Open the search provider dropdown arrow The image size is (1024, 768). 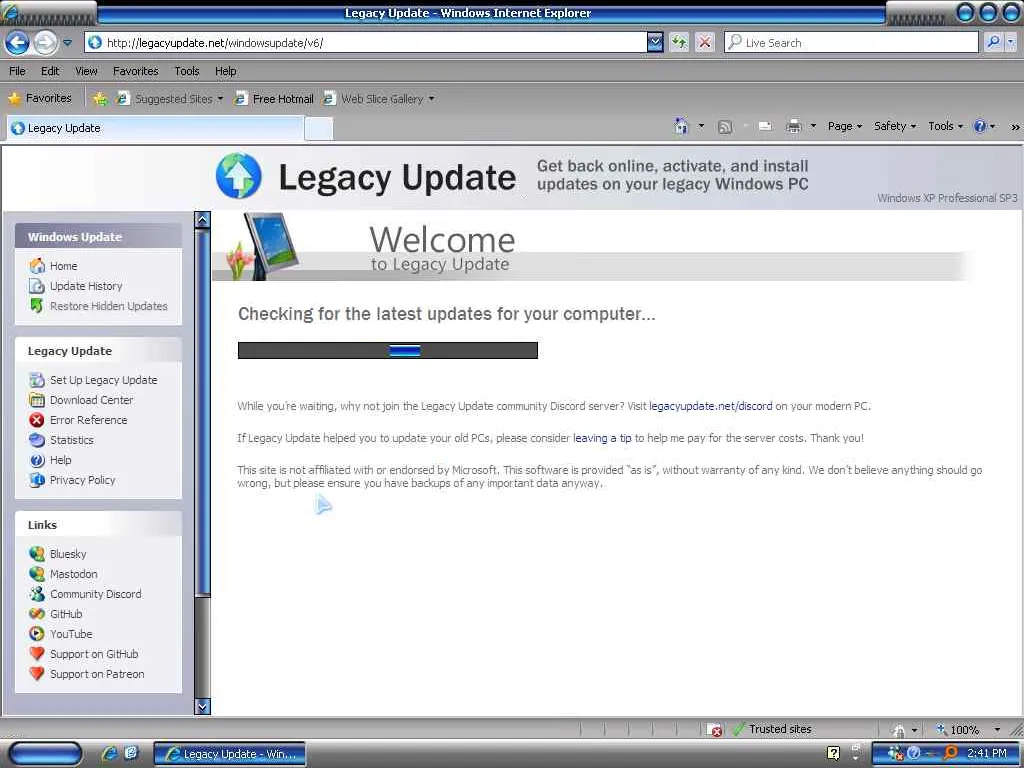pyautogui.click(x=1010, y=43)
